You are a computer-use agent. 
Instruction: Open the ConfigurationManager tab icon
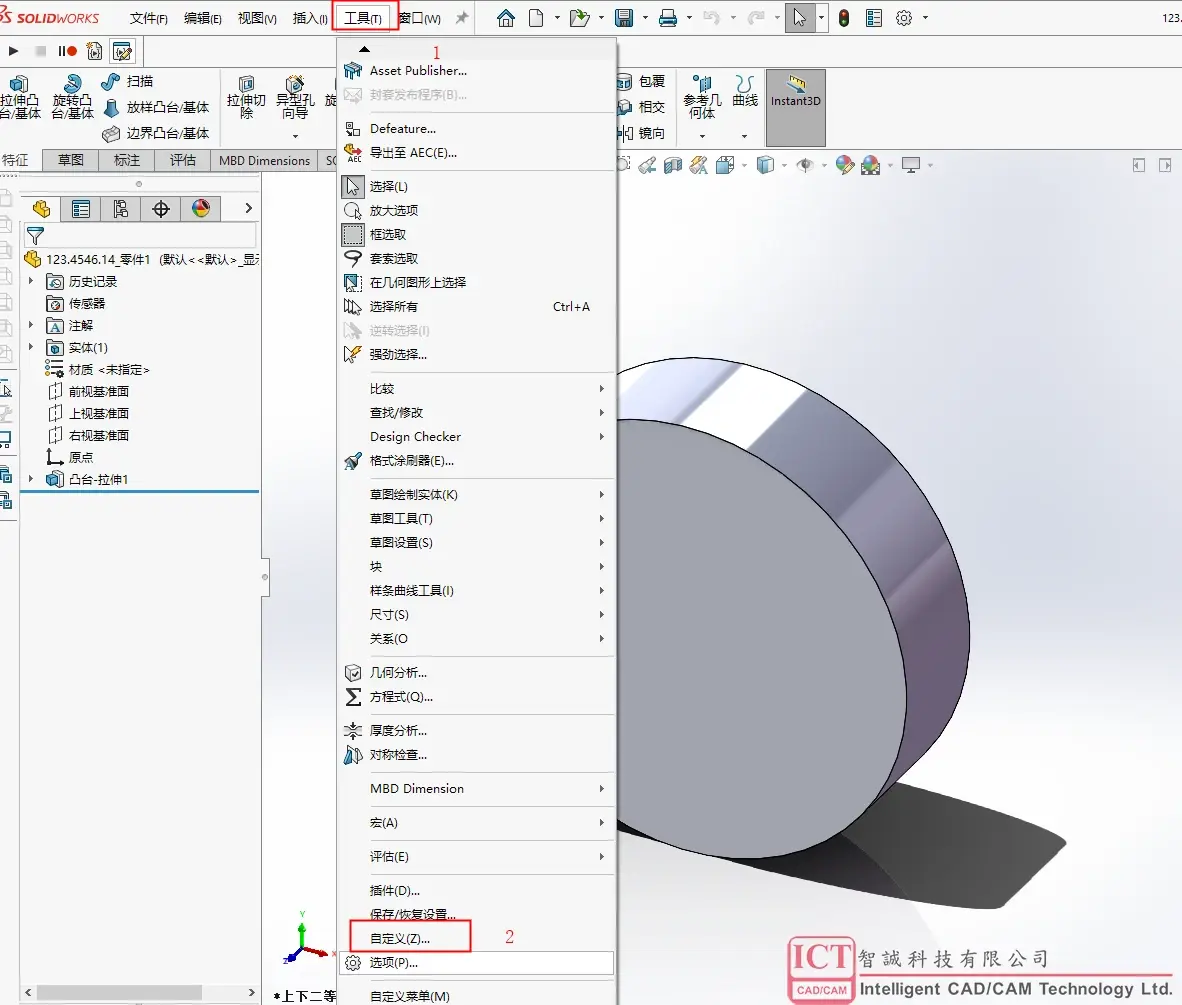pos(121,209)
